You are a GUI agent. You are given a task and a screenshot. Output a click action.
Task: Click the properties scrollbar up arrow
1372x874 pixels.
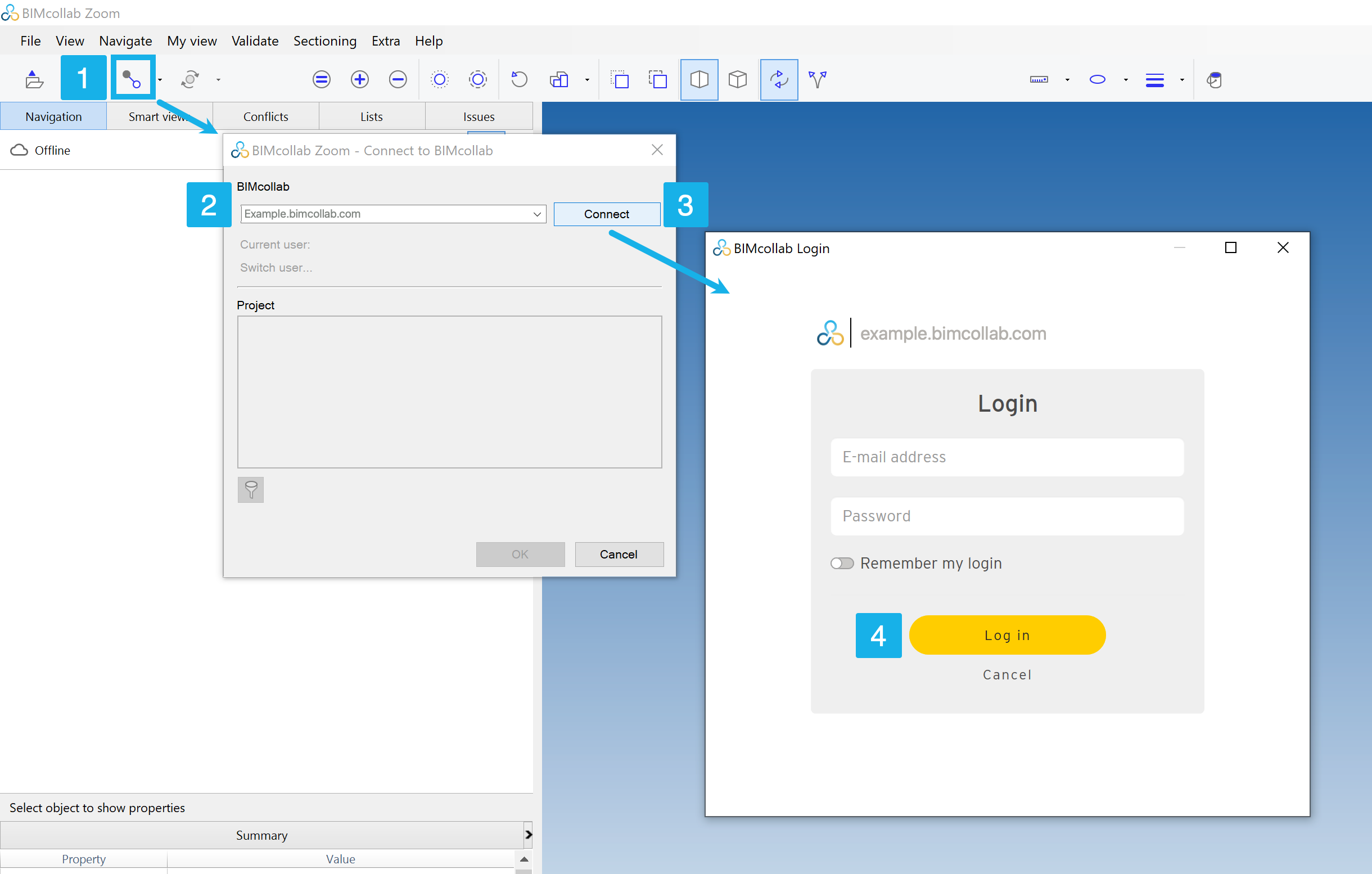[524, 859]
